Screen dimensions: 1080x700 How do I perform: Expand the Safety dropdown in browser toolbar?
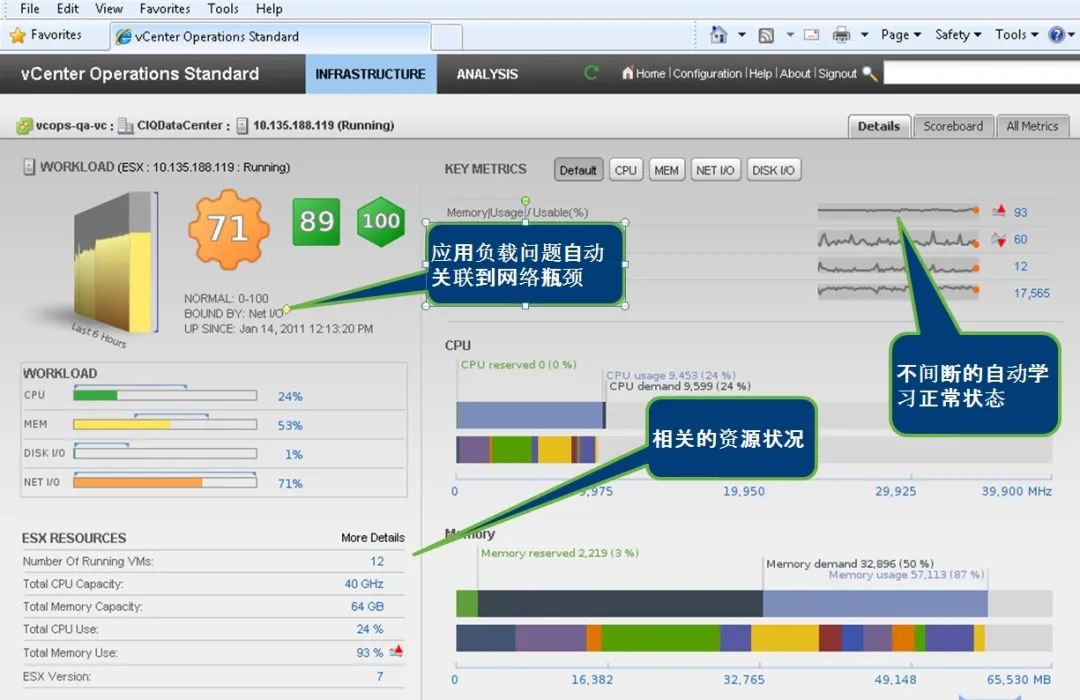tap(958, 35)
